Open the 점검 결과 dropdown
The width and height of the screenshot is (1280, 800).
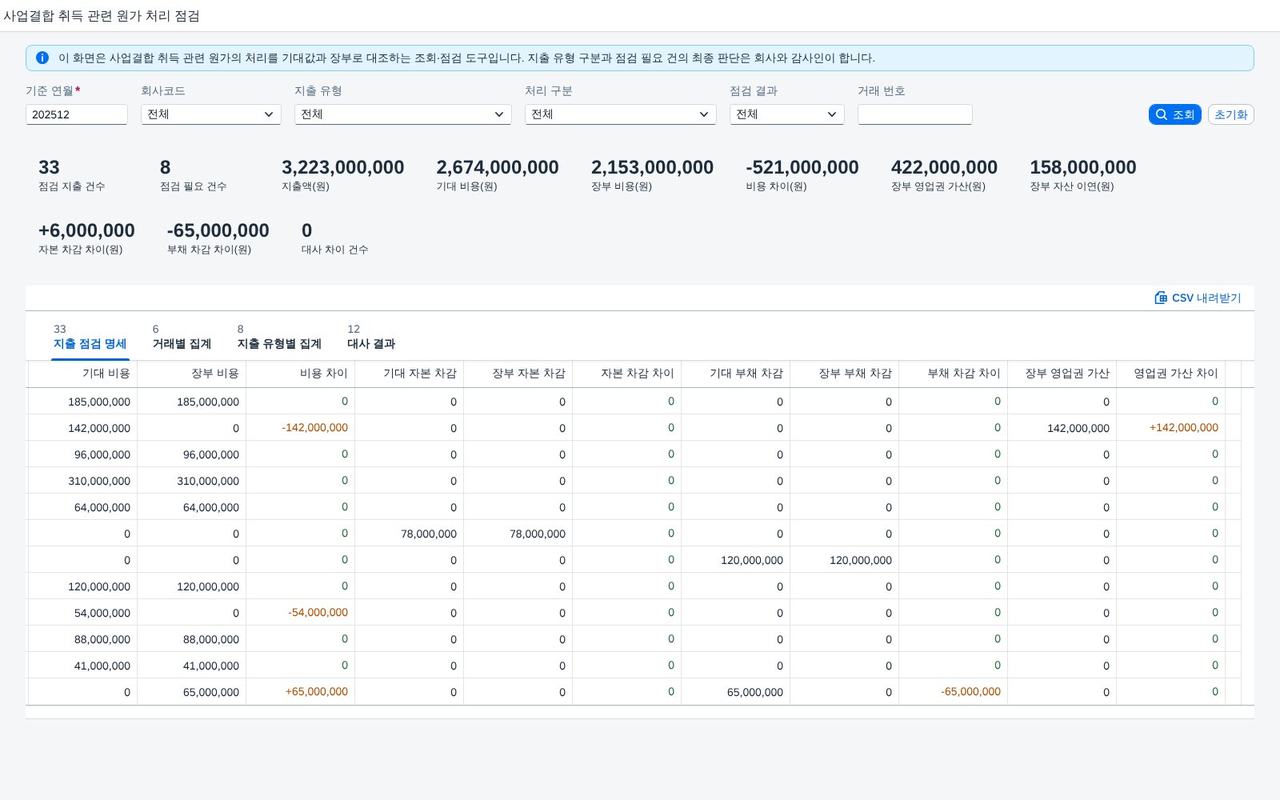click(x=787, y=114)
